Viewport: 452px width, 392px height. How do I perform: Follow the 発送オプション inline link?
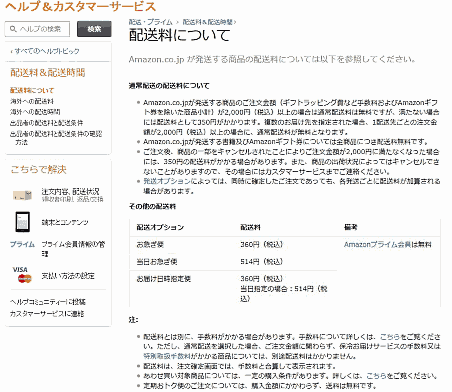167,181
